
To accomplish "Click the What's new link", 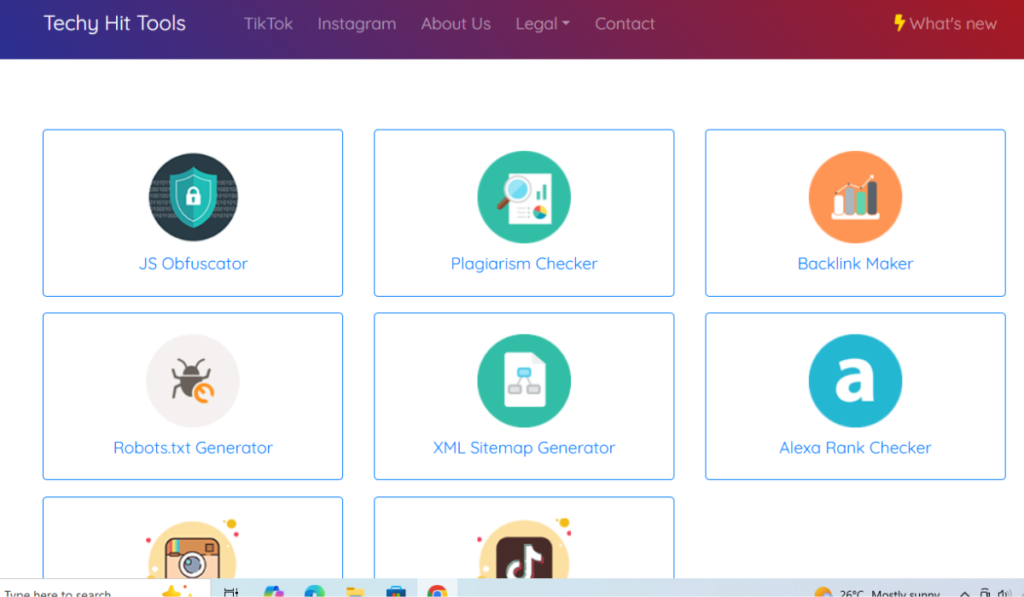I will coord(945,24).
